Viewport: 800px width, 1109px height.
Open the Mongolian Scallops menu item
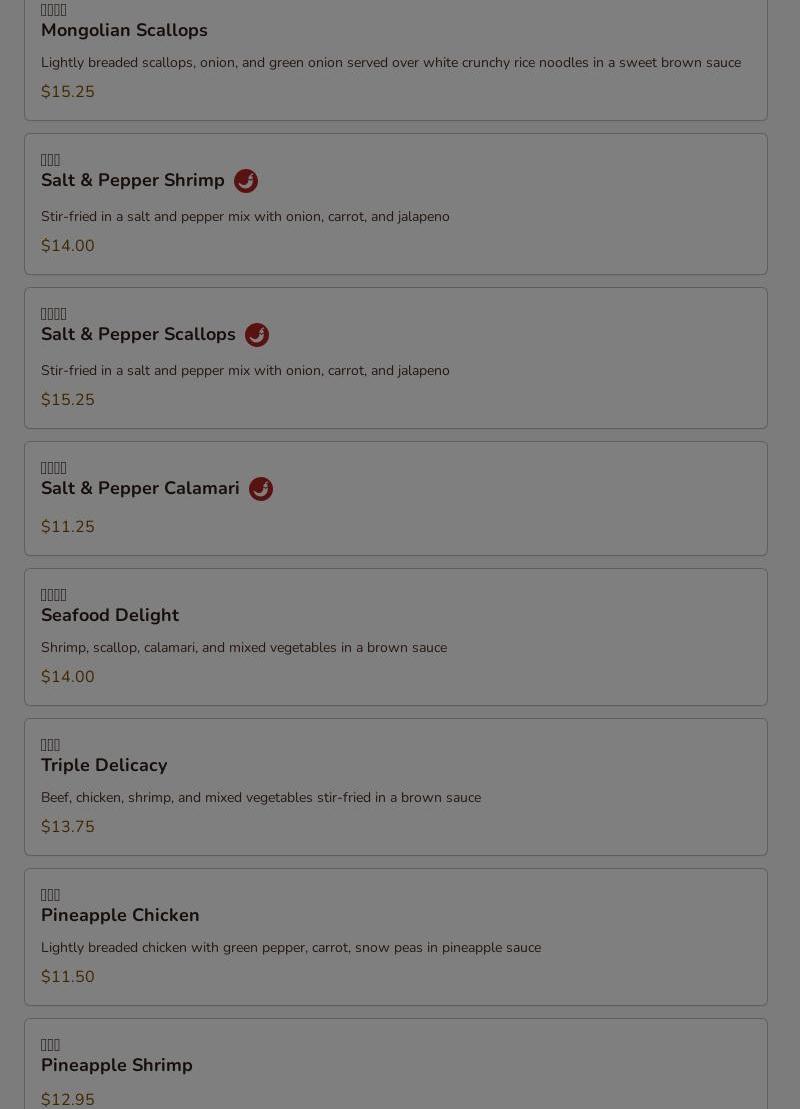click(x=124, y=31)
